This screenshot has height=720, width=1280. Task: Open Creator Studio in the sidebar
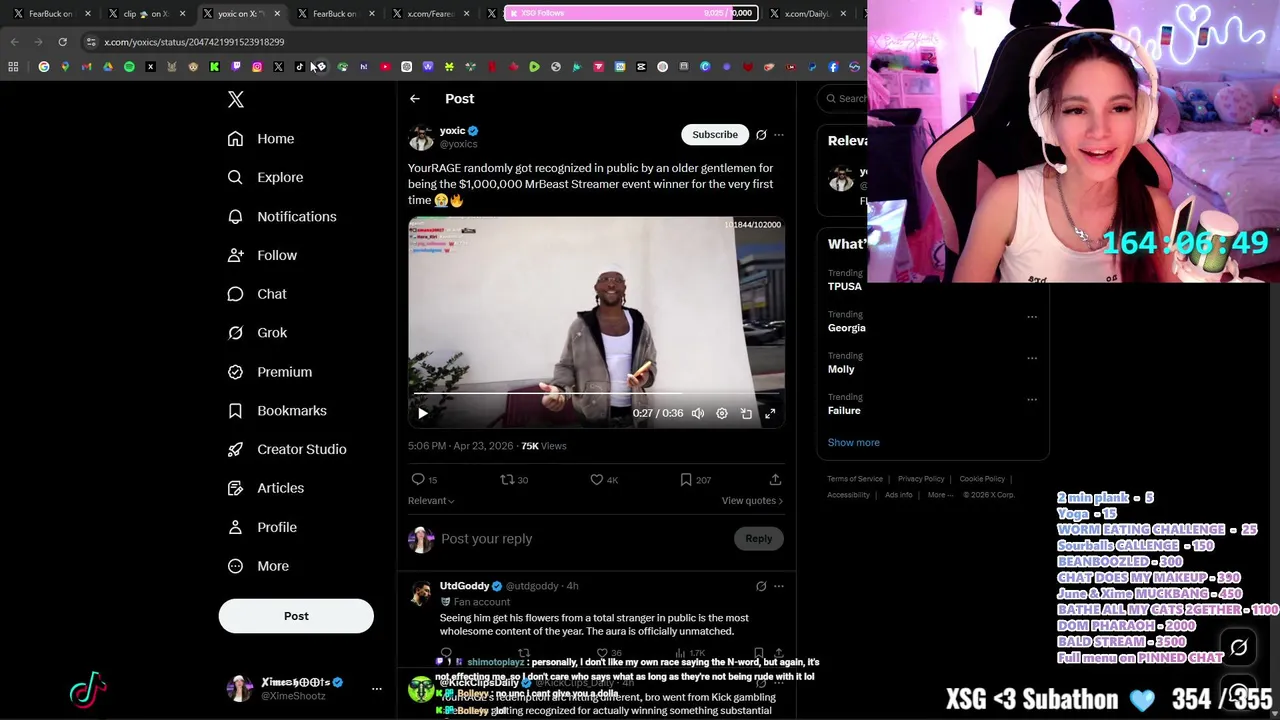(x=287, y=449)
